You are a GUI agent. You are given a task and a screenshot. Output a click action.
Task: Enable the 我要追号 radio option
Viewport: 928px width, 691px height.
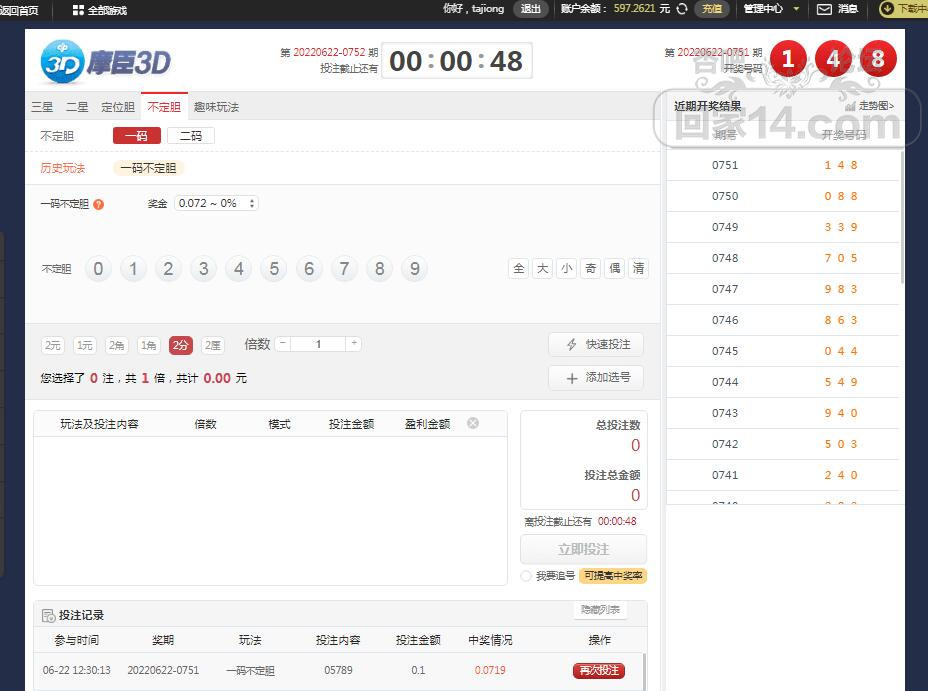[526, 576]
